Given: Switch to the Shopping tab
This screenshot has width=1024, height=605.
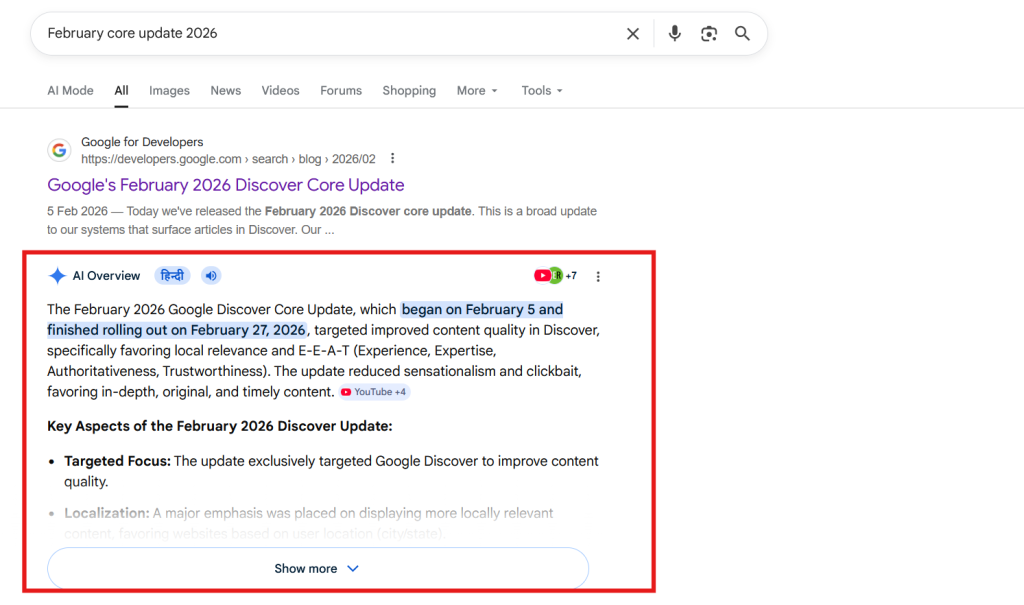Looking at the screenshot, I should pyautogui.click(x=409, y=91).
